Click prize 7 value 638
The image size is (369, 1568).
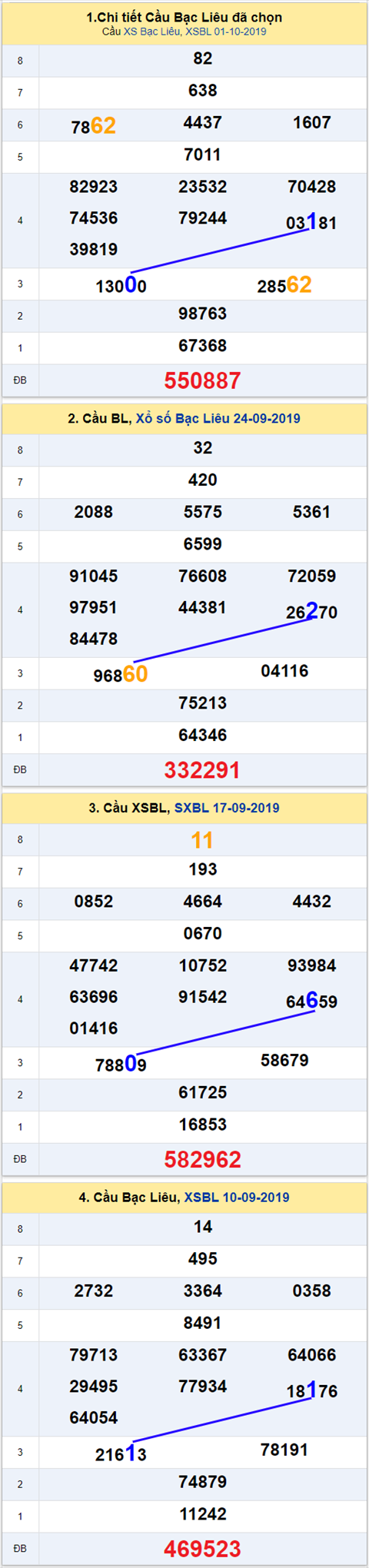[x=203, y=91]
